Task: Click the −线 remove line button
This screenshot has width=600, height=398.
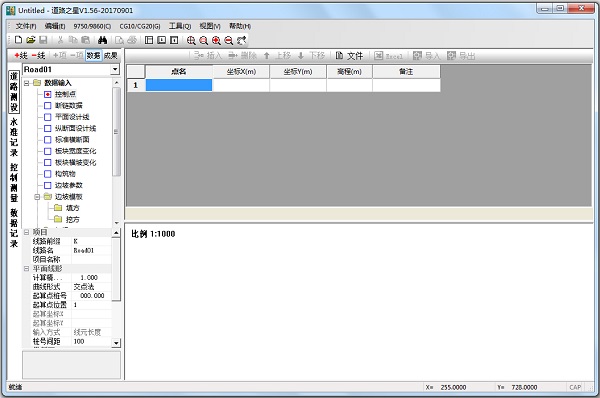Action: (x=39, y=55)
